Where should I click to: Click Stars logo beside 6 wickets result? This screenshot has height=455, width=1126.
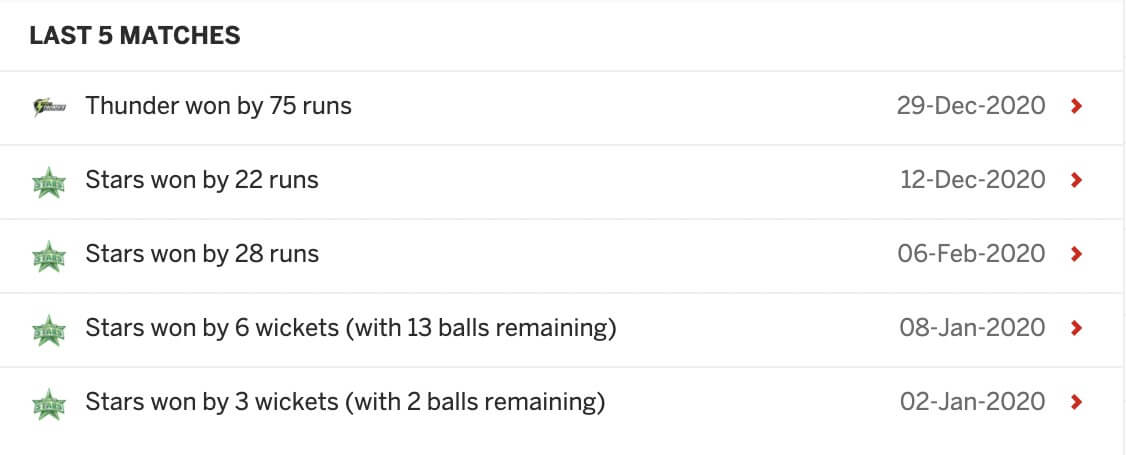click(x=50, y=329)
